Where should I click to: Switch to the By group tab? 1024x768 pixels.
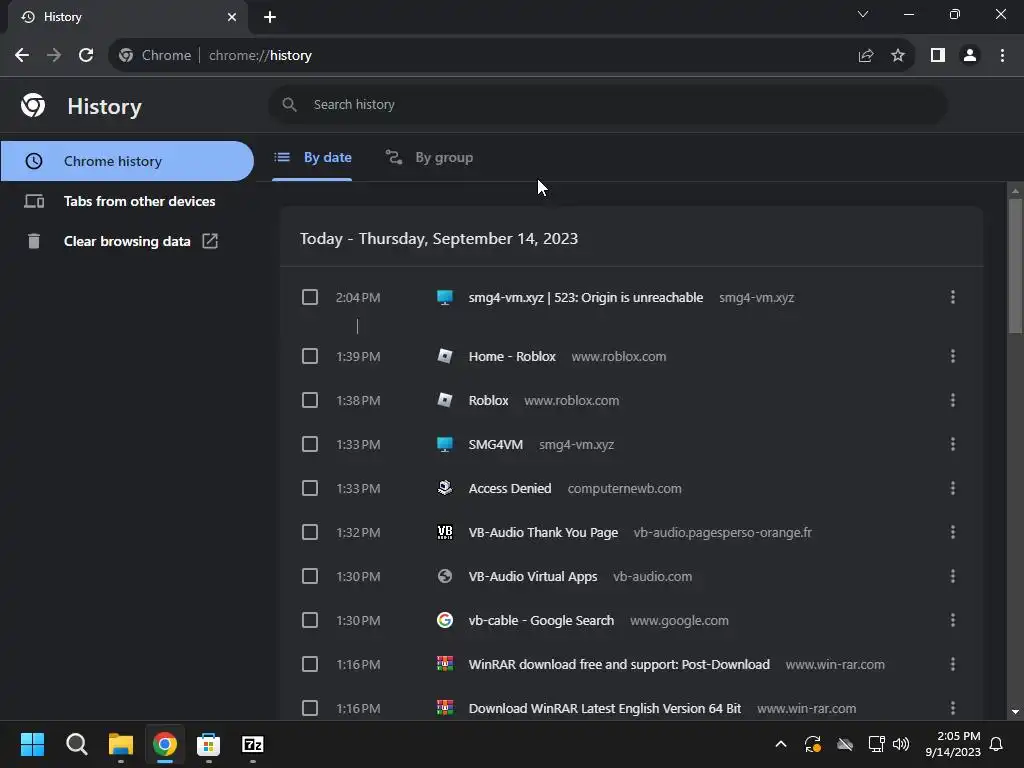click(430, 157)
